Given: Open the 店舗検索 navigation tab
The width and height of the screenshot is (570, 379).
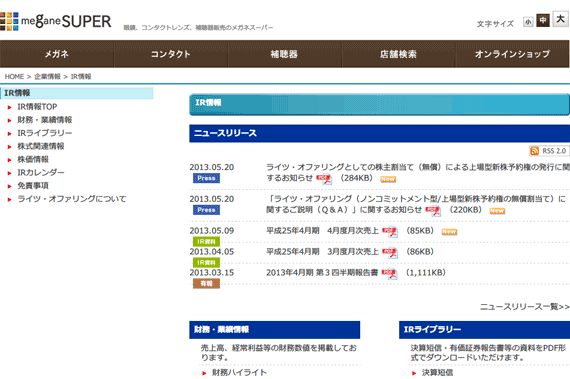Looking at the screenshot, I should [398, 54].
